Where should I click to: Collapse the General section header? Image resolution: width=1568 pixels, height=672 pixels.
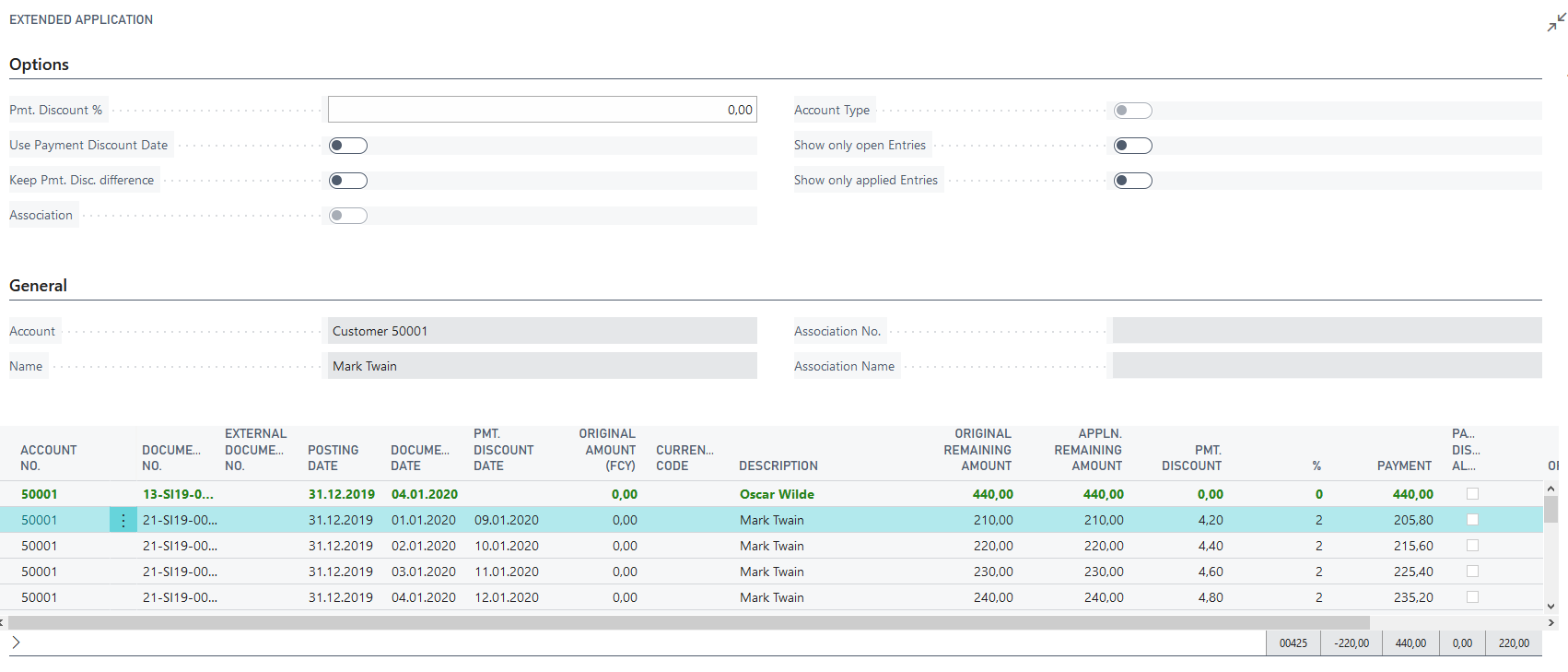39,286
